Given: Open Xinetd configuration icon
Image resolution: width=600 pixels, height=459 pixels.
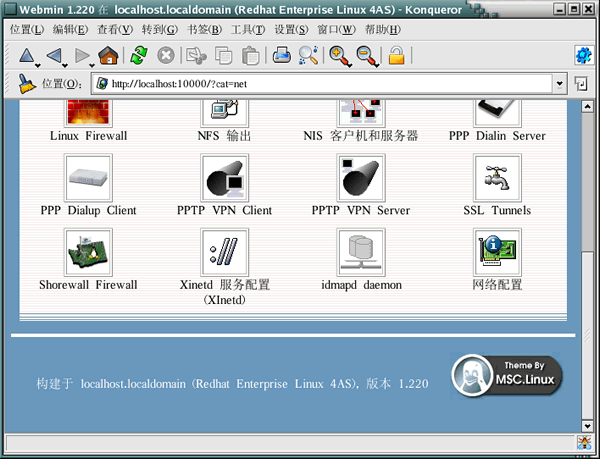Looking at the screenshot, I should pyautogui.click(x=225, y=252).
